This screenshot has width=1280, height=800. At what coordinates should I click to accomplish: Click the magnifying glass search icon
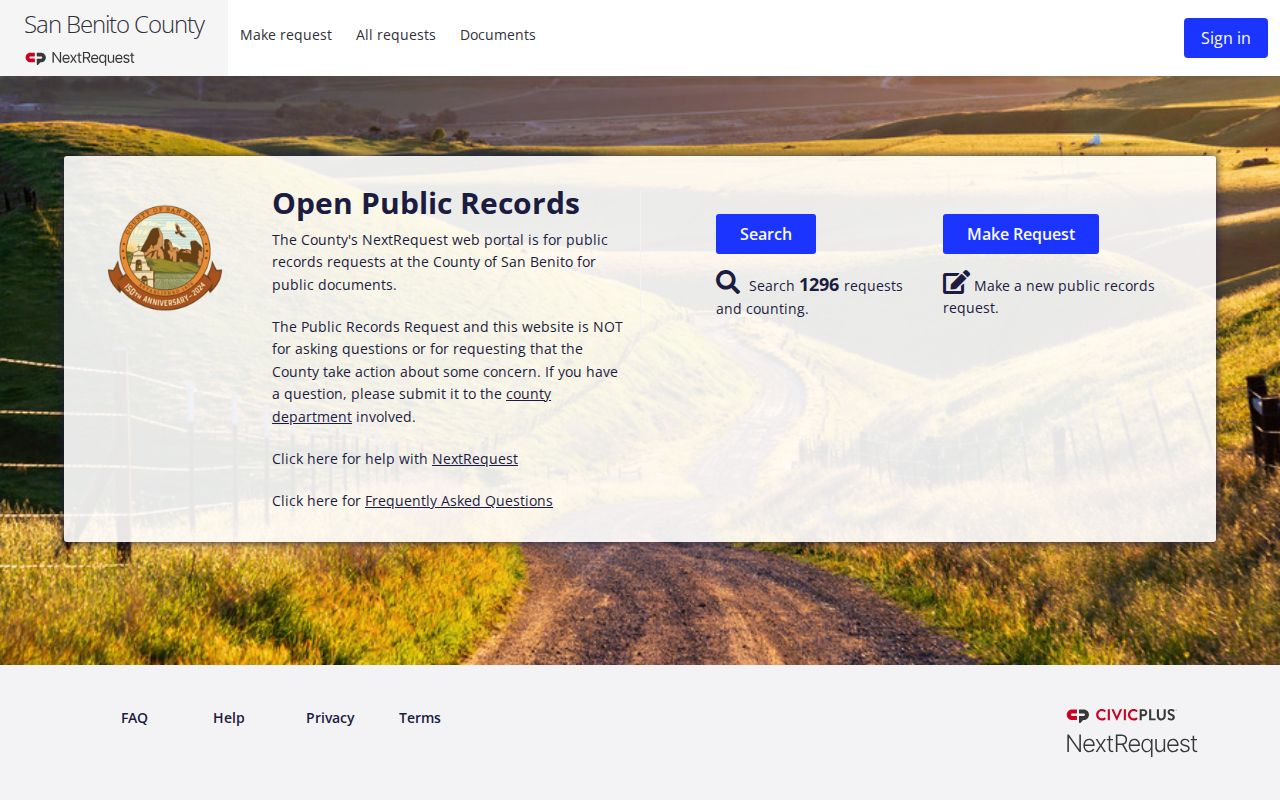coord(728,283)
